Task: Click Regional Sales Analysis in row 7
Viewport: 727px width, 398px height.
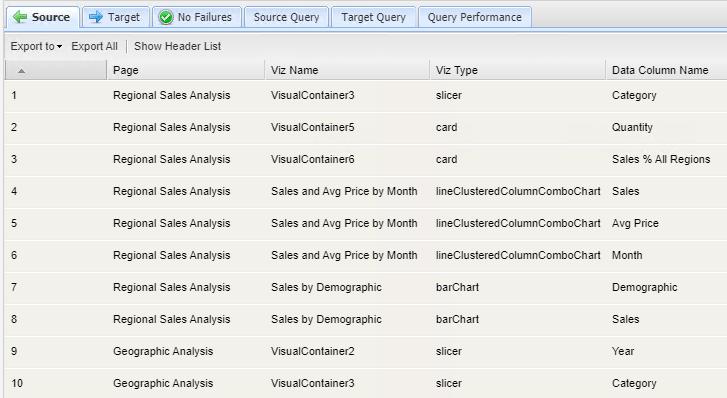Action: click(x=172, y=288)
